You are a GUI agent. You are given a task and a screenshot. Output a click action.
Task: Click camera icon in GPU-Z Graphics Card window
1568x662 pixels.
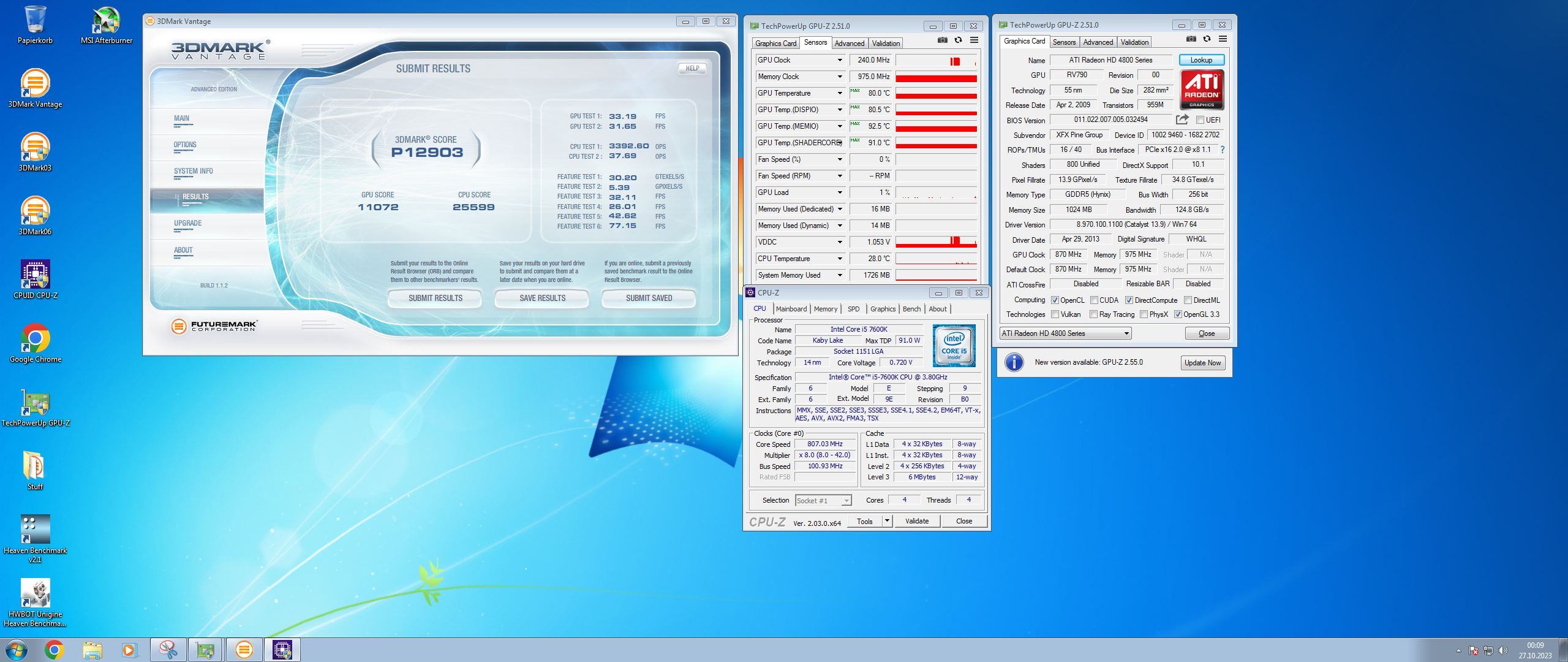tap(1191, 39)
